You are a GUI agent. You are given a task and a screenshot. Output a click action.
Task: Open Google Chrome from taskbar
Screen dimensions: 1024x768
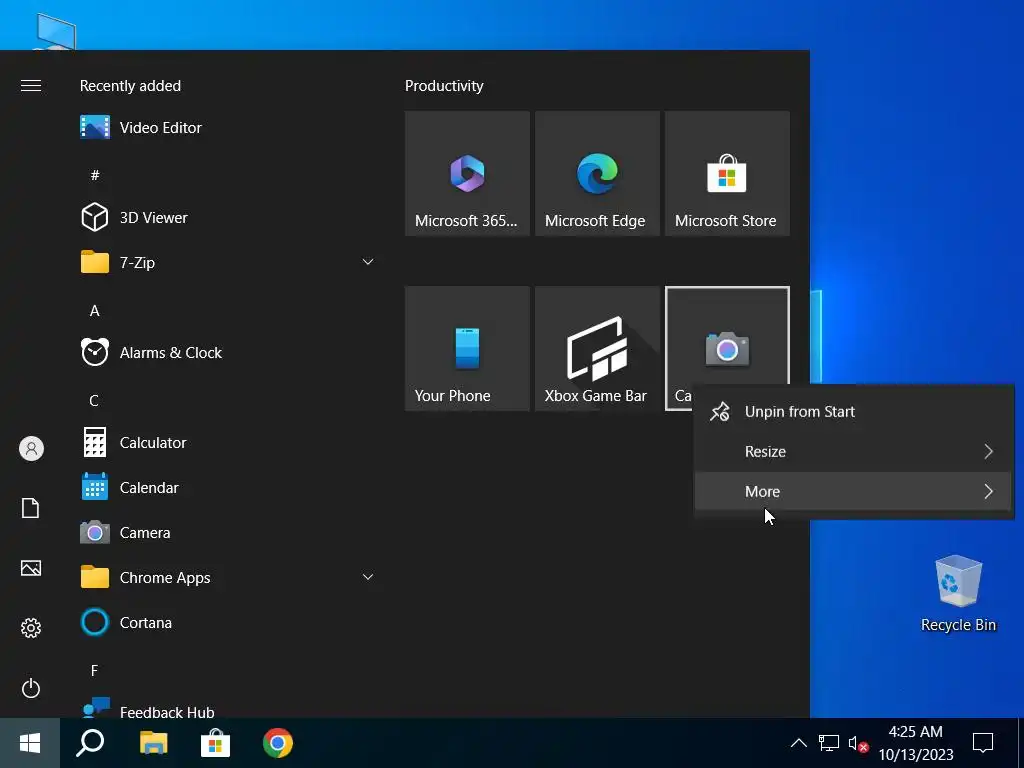click(x=278, y=743)
